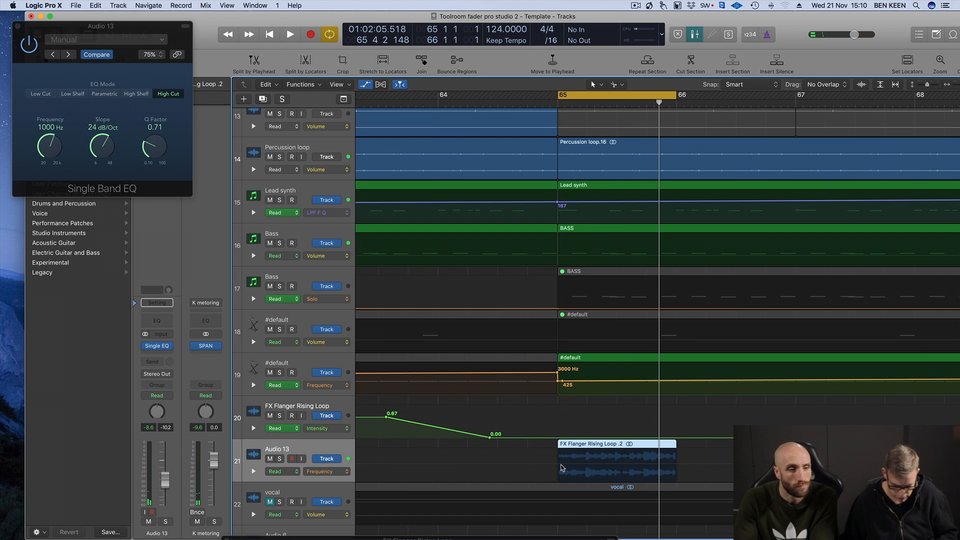Open the Mix menu
960x540 pixels.
(x=206, y=6)
